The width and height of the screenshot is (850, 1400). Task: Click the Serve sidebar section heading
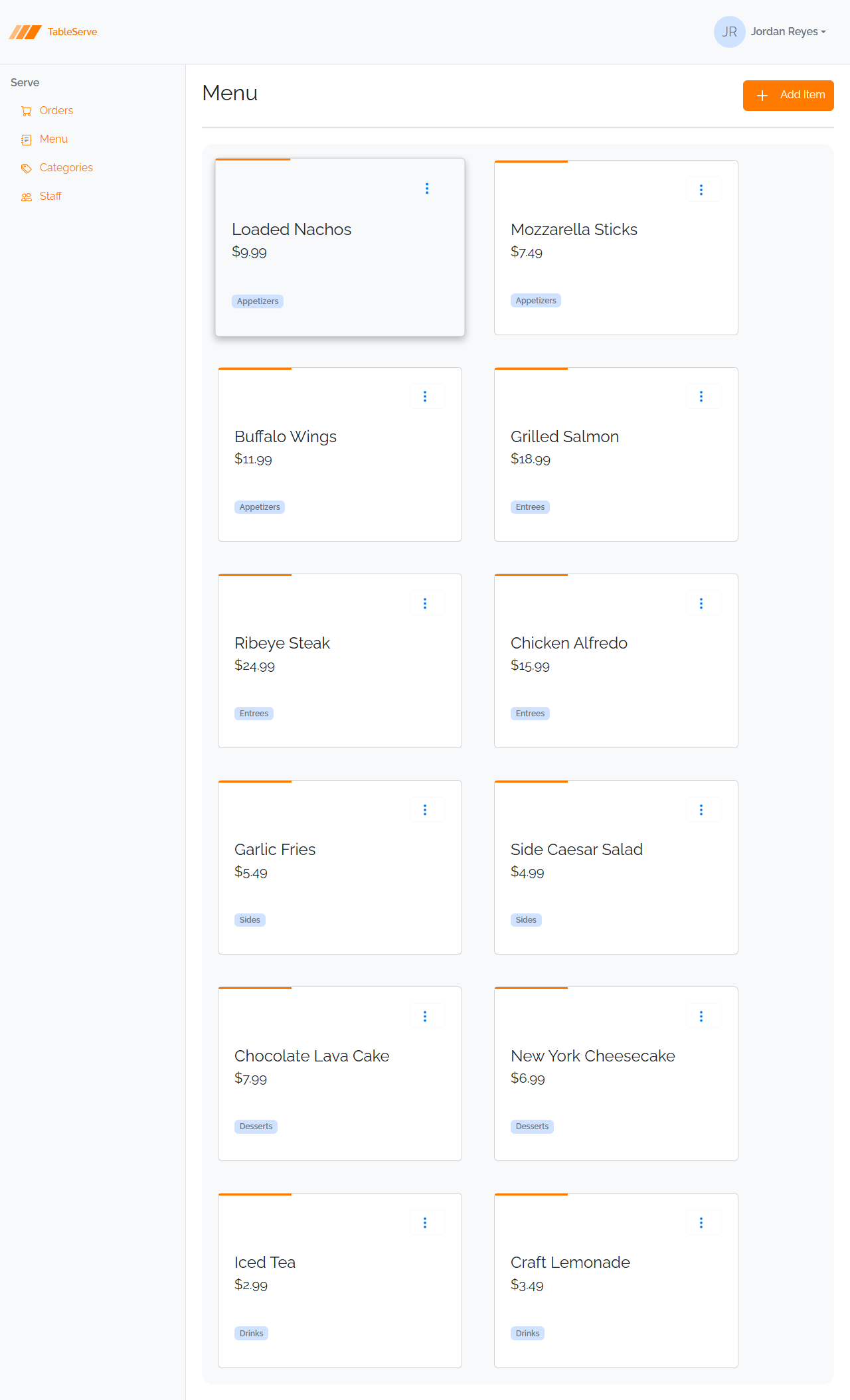pos(25,83)
